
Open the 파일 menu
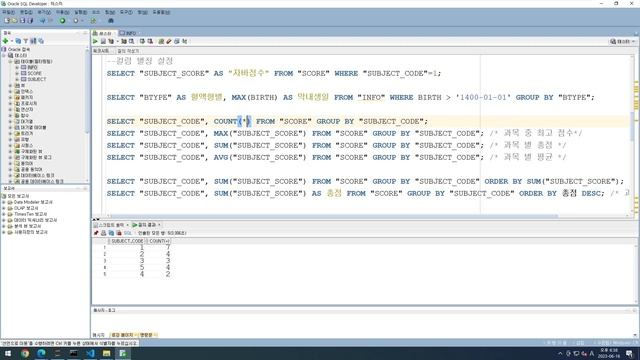click(x=9, y=12)
